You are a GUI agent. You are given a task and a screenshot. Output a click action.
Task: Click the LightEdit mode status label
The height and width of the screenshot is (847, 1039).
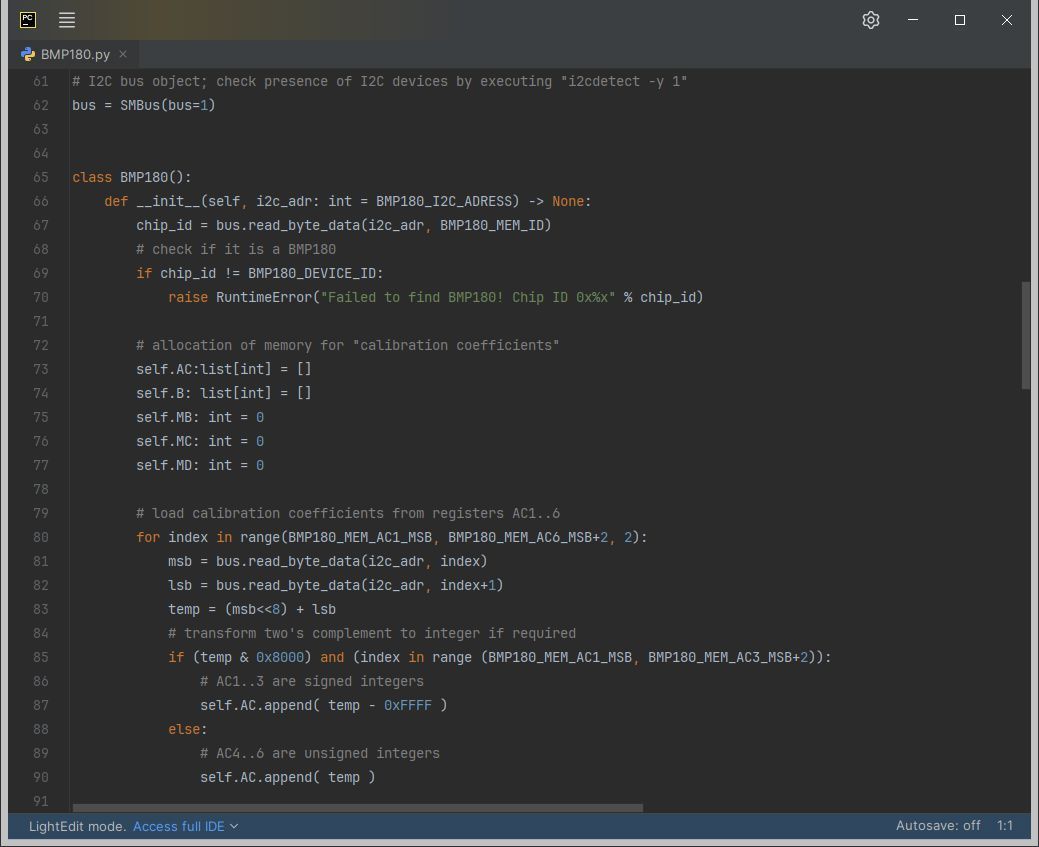tap(77, 826)
